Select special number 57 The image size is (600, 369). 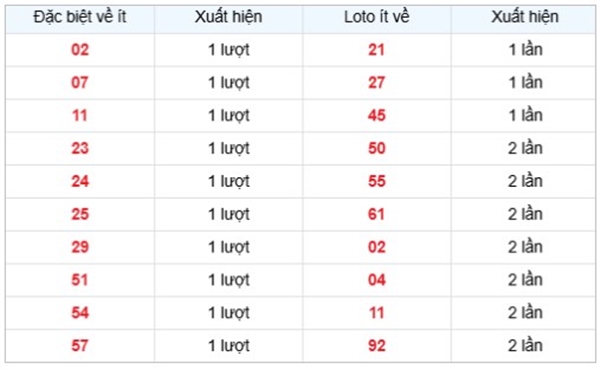coord(80,346)
